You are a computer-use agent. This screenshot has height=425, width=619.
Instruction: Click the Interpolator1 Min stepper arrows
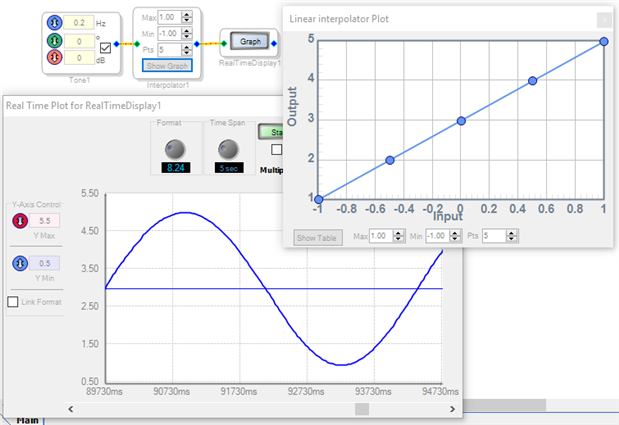coord(187,34)
